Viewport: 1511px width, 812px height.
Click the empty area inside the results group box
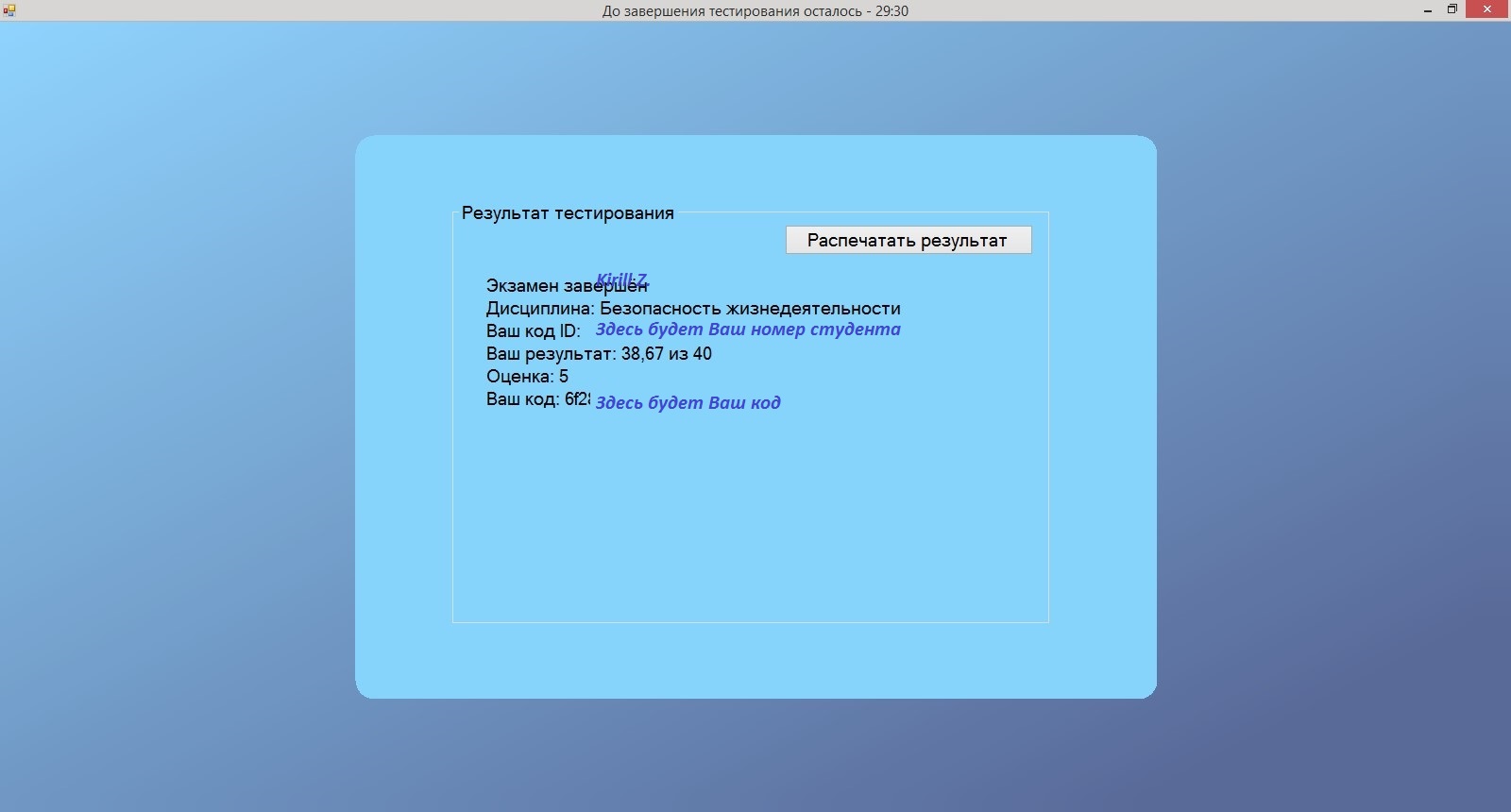pyautogui.click(x=751, y=519)
